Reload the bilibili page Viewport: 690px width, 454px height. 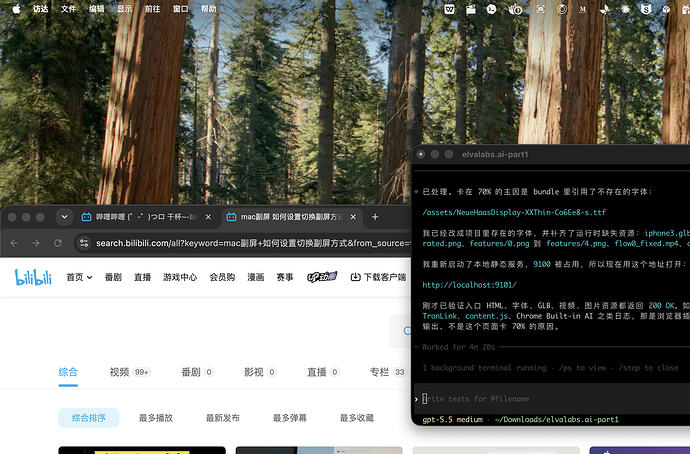(58, 243)
